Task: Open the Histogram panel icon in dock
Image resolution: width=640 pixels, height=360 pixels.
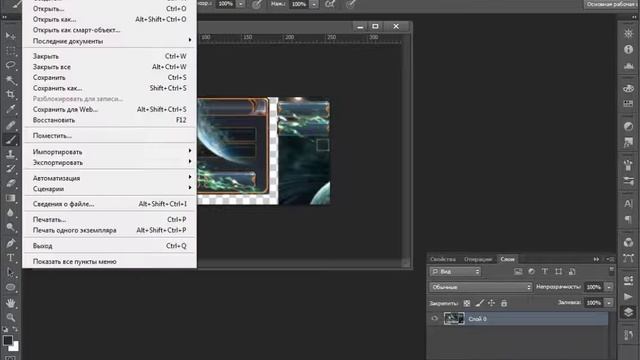Action: (x=628, y=66)
